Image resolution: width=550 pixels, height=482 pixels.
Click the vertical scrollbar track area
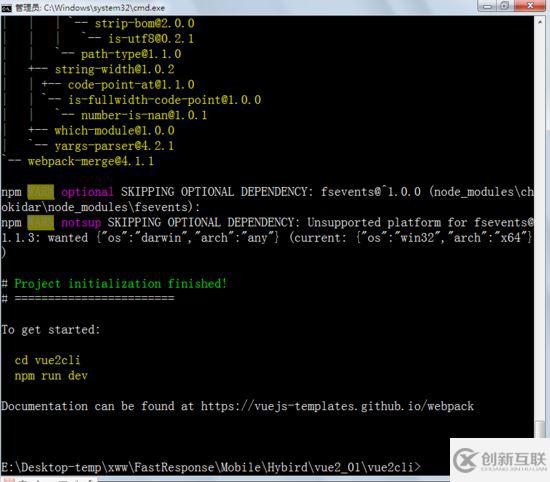click(540, 225)
